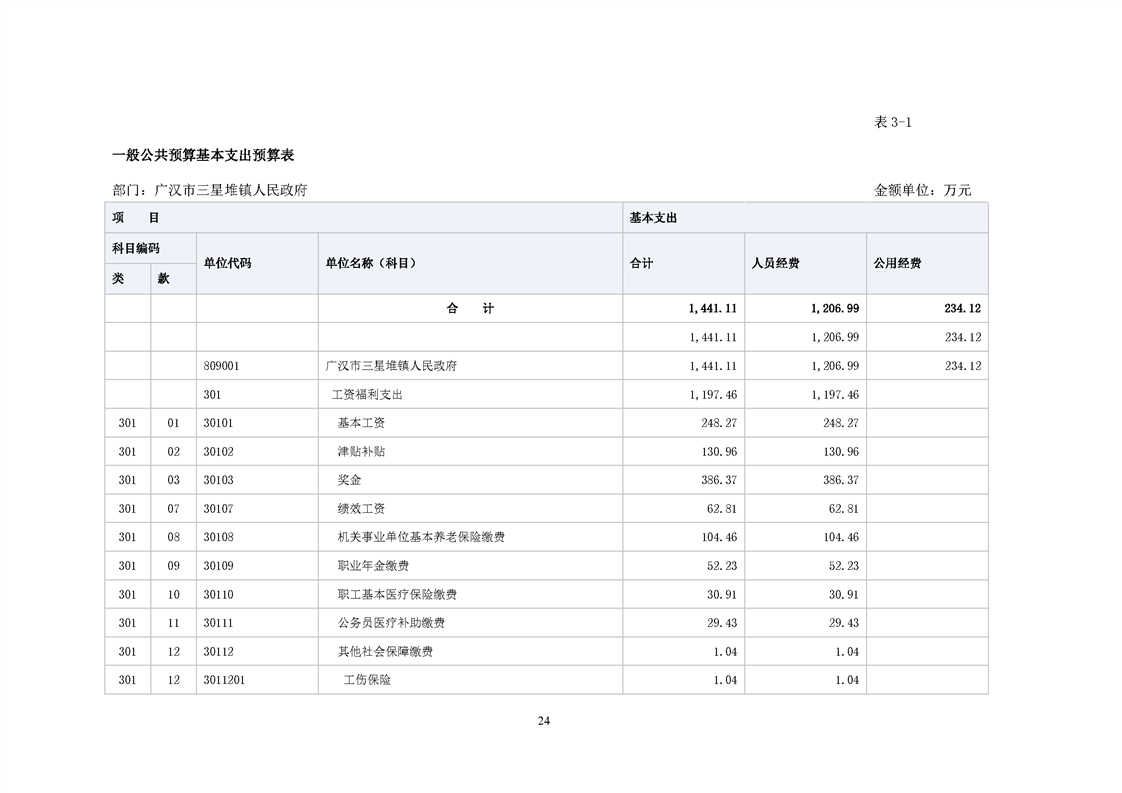This screenshot has width=1122, height=793.
Task: Click the 金额单位：万元 label
Action: [x=922, y=190]
